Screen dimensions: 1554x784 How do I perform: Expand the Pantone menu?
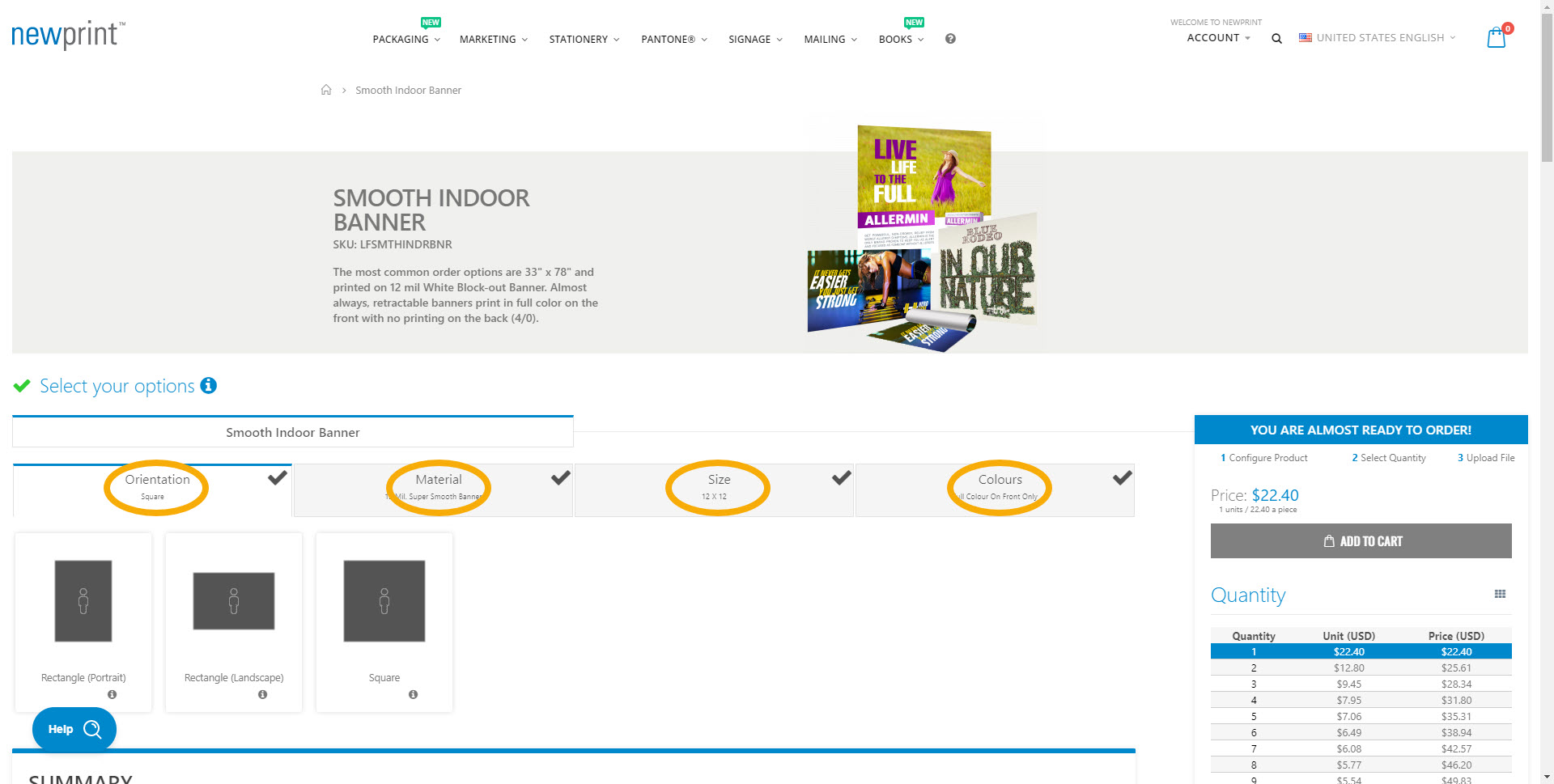point(674,39)
